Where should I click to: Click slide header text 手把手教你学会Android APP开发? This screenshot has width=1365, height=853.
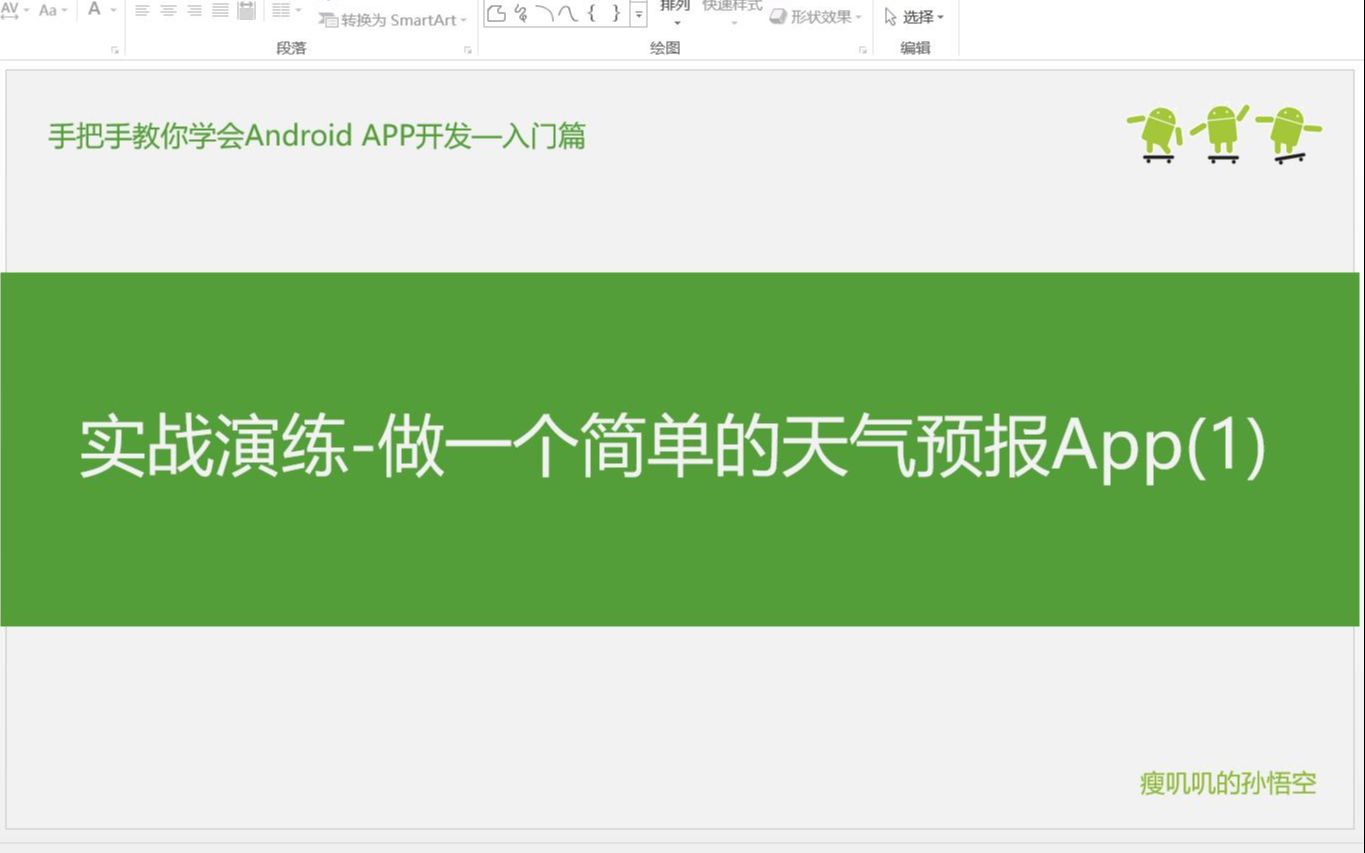point(317,136)
